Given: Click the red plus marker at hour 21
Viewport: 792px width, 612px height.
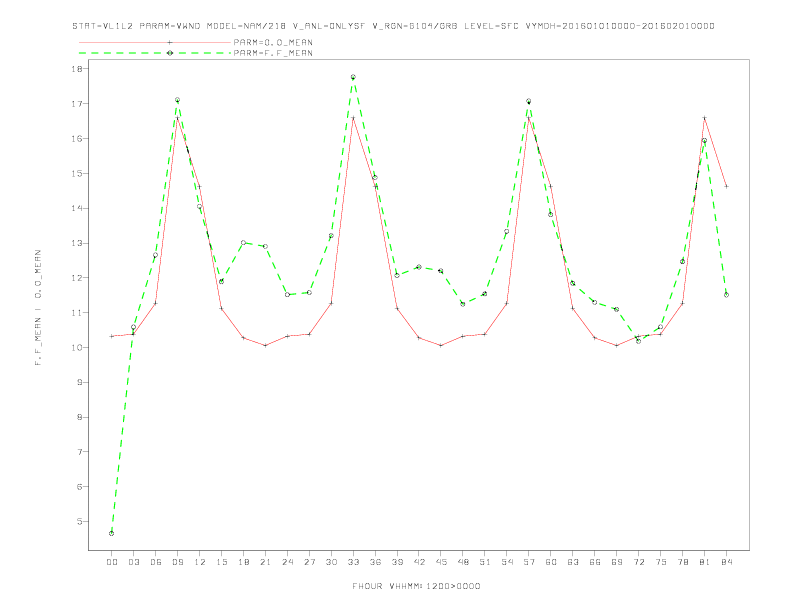Looking at the screenshot, I should 265,345.
